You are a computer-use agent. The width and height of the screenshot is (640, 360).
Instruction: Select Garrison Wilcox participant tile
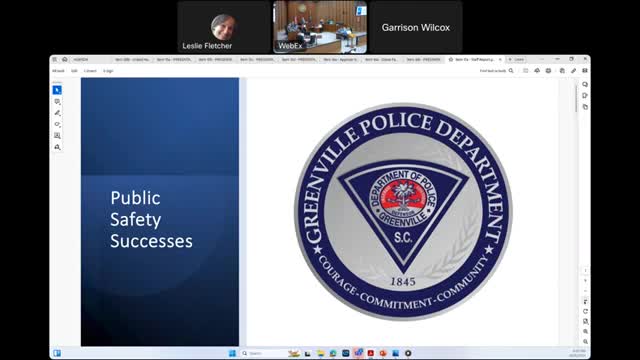(416, 27)
